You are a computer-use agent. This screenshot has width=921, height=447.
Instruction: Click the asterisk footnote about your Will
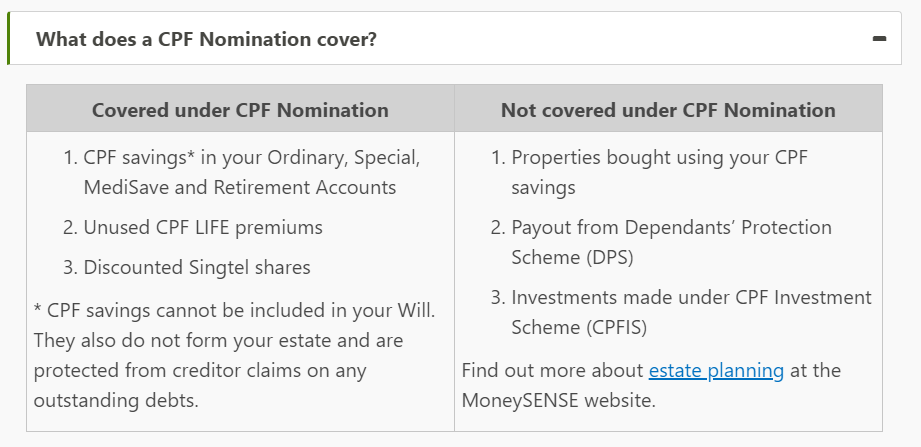tap(234, 310)
